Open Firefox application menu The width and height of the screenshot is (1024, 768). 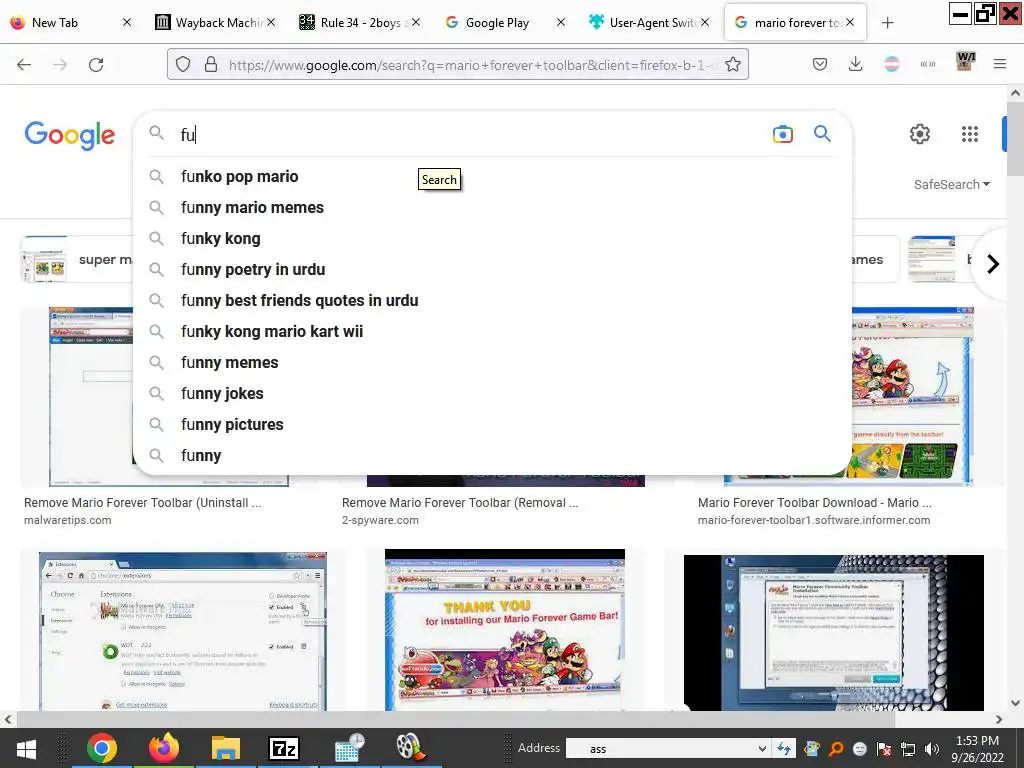(999, 64)
